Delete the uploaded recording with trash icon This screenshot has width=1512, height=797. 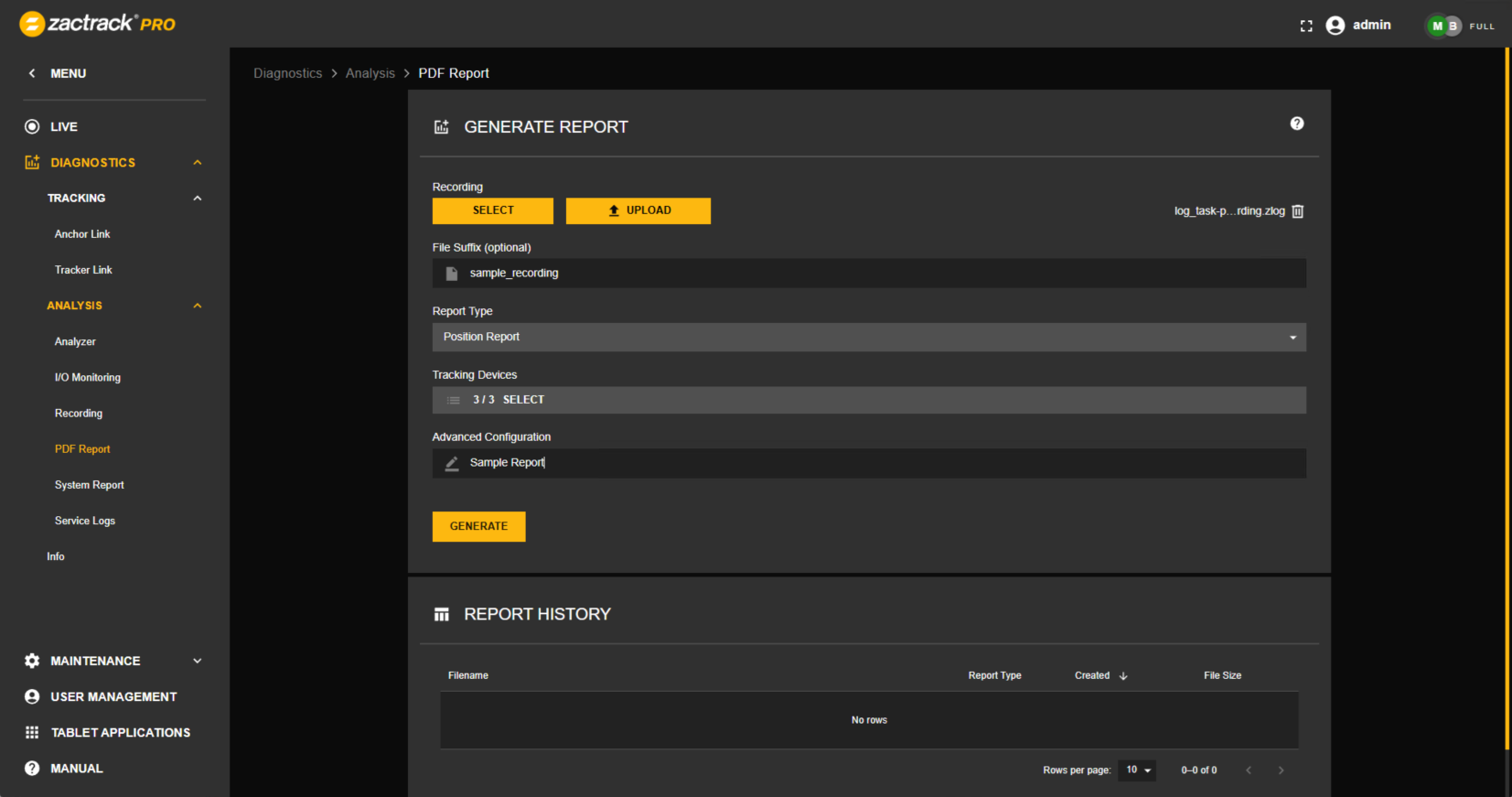1297,211
